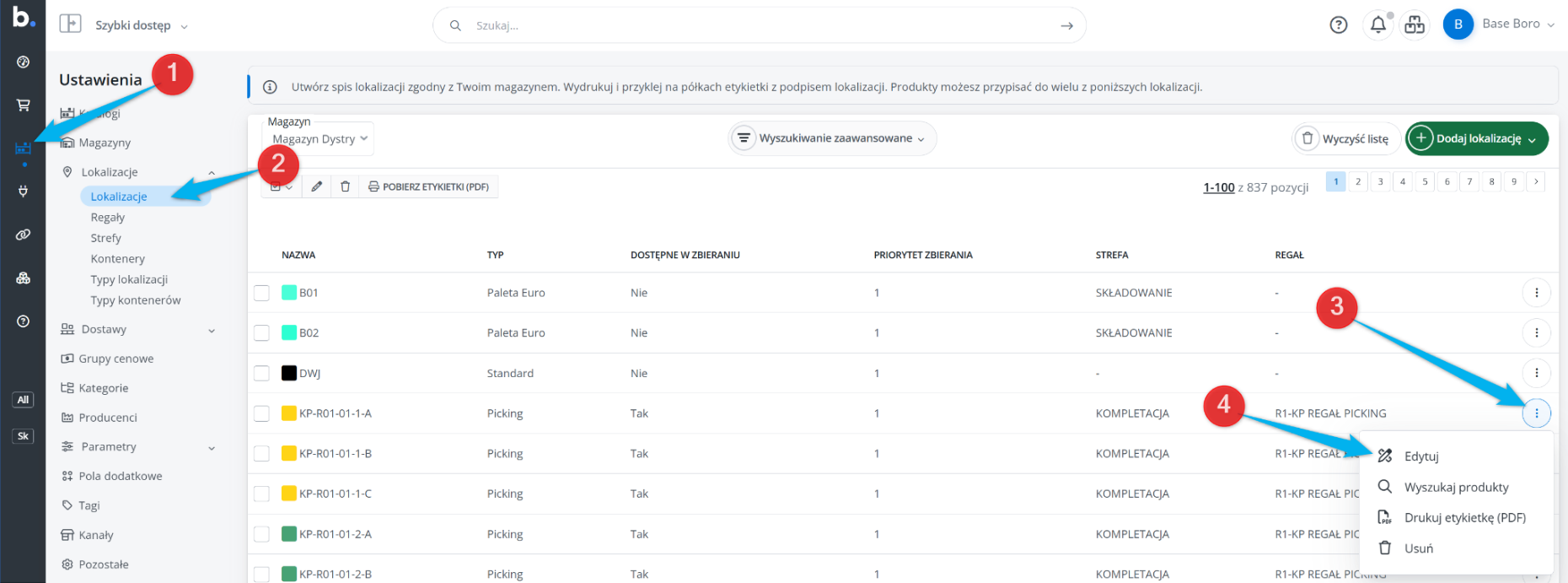Image resolution: width=1568 pixels, height=583 pixels.
Task: Click the Wyczyść listę button
Action: click(1345, 138)
